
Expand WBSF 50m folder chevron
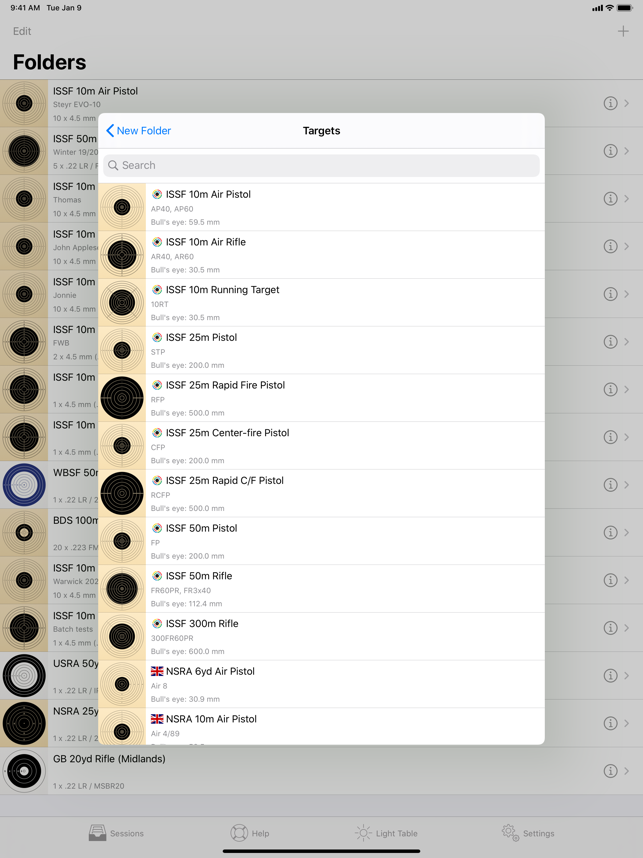click(627, 484)
